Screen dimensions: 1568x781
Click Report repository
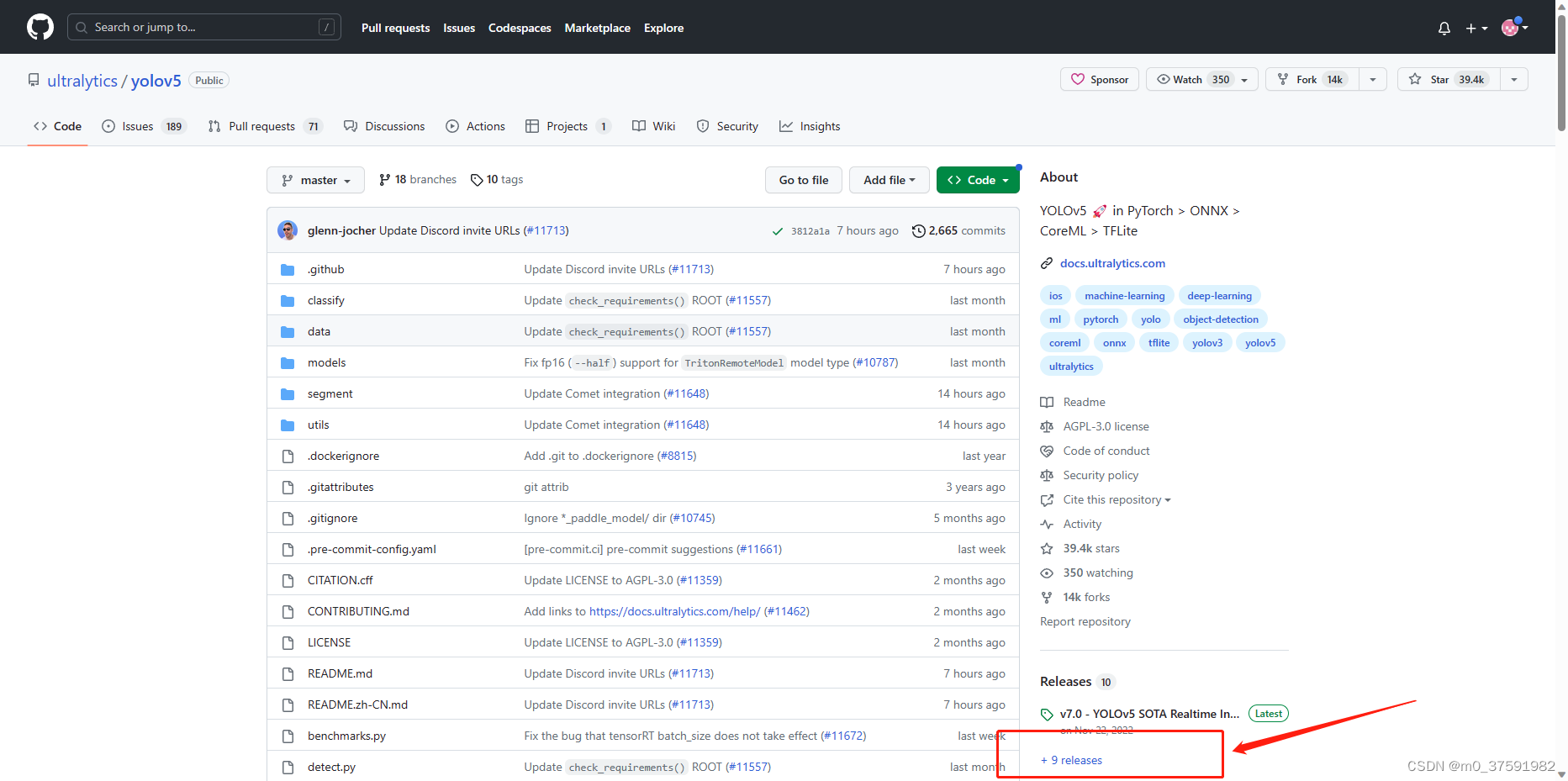(x=1085, y=621)
